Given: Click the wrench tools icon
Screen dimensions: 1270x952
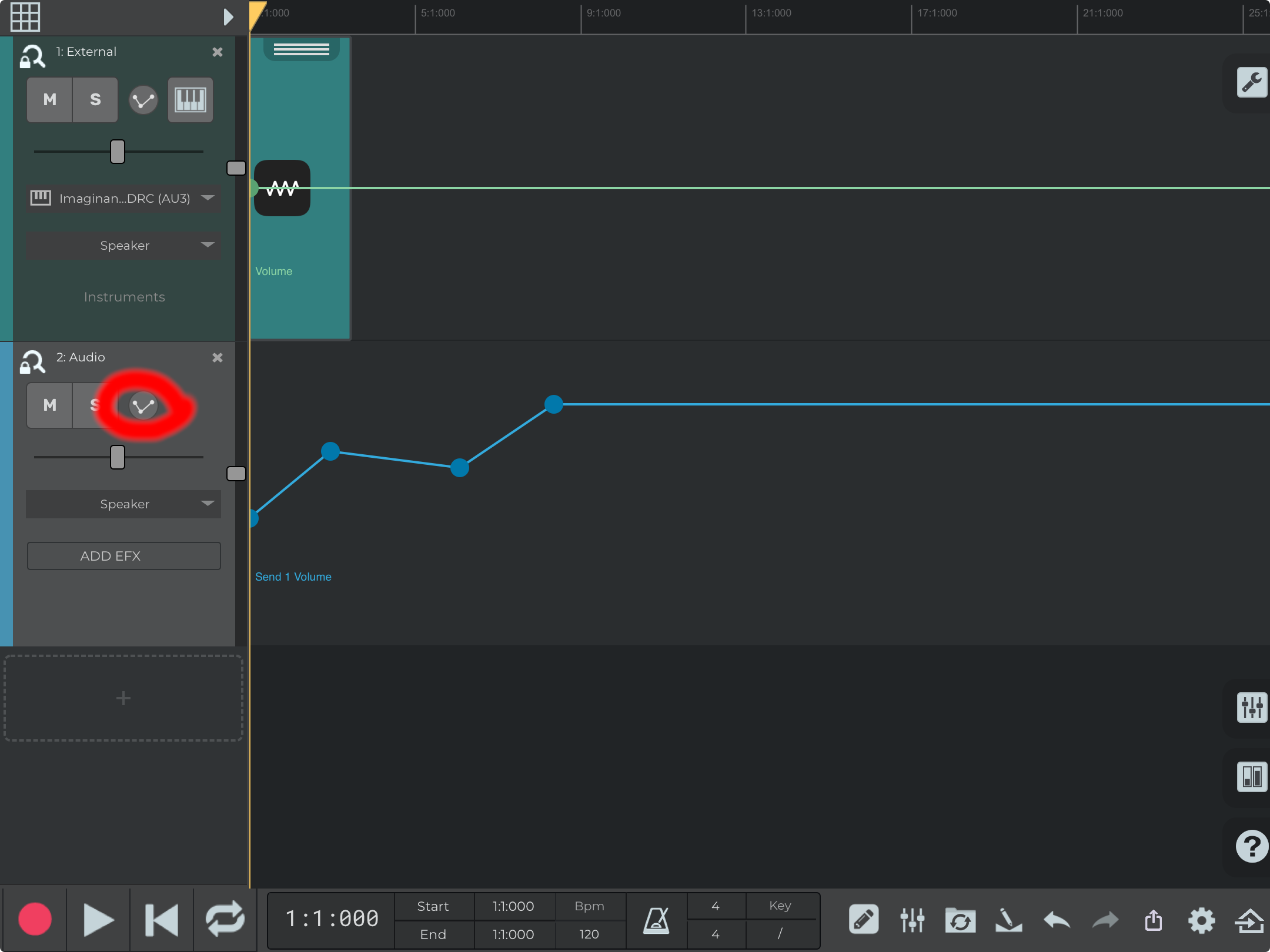Looking at the screenshot, I should [x=1251, y=82].
